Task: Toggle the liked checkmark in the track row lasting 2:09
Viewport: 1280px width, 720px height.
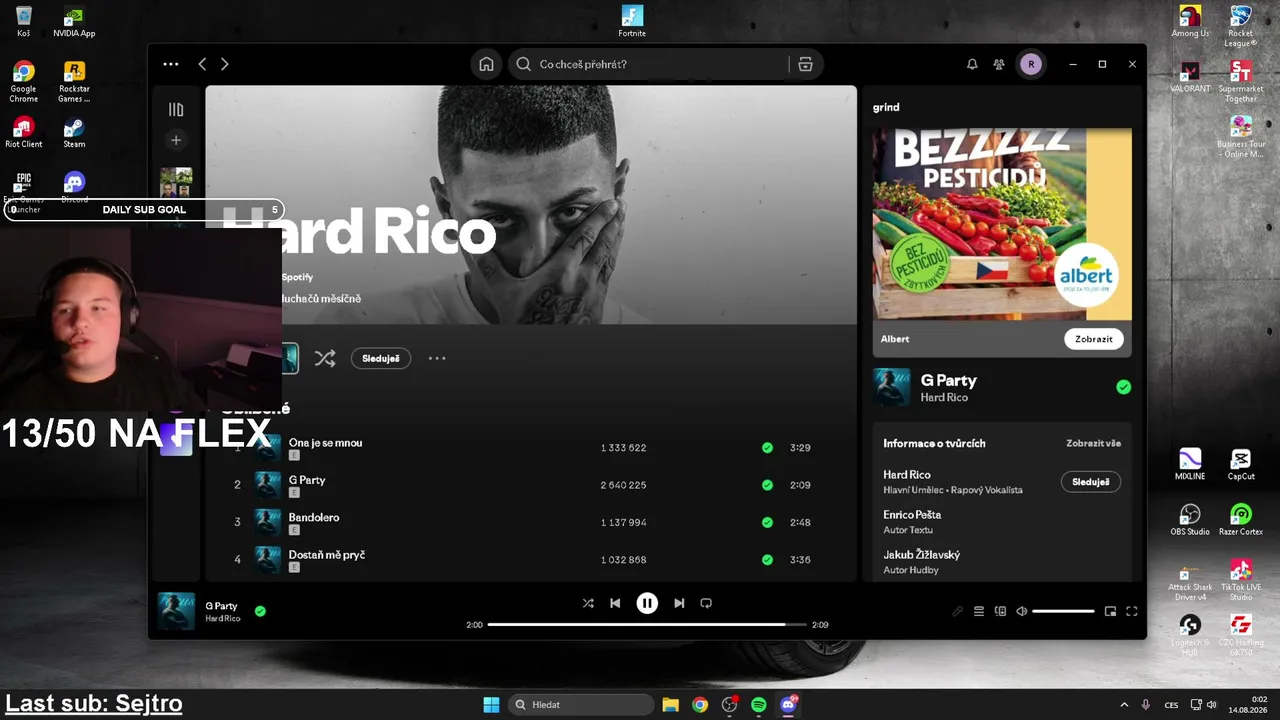Action: tap(767, 485)
